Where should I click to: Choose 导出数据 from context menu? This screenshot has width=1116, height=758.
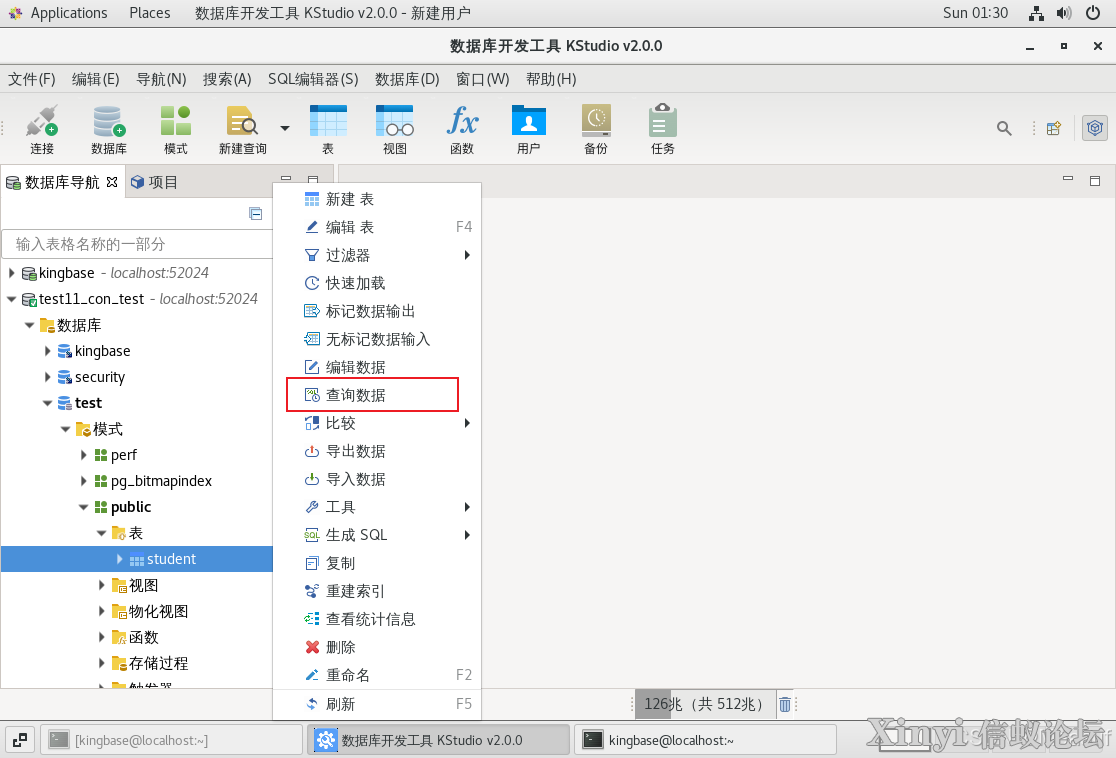coord(377,451)
